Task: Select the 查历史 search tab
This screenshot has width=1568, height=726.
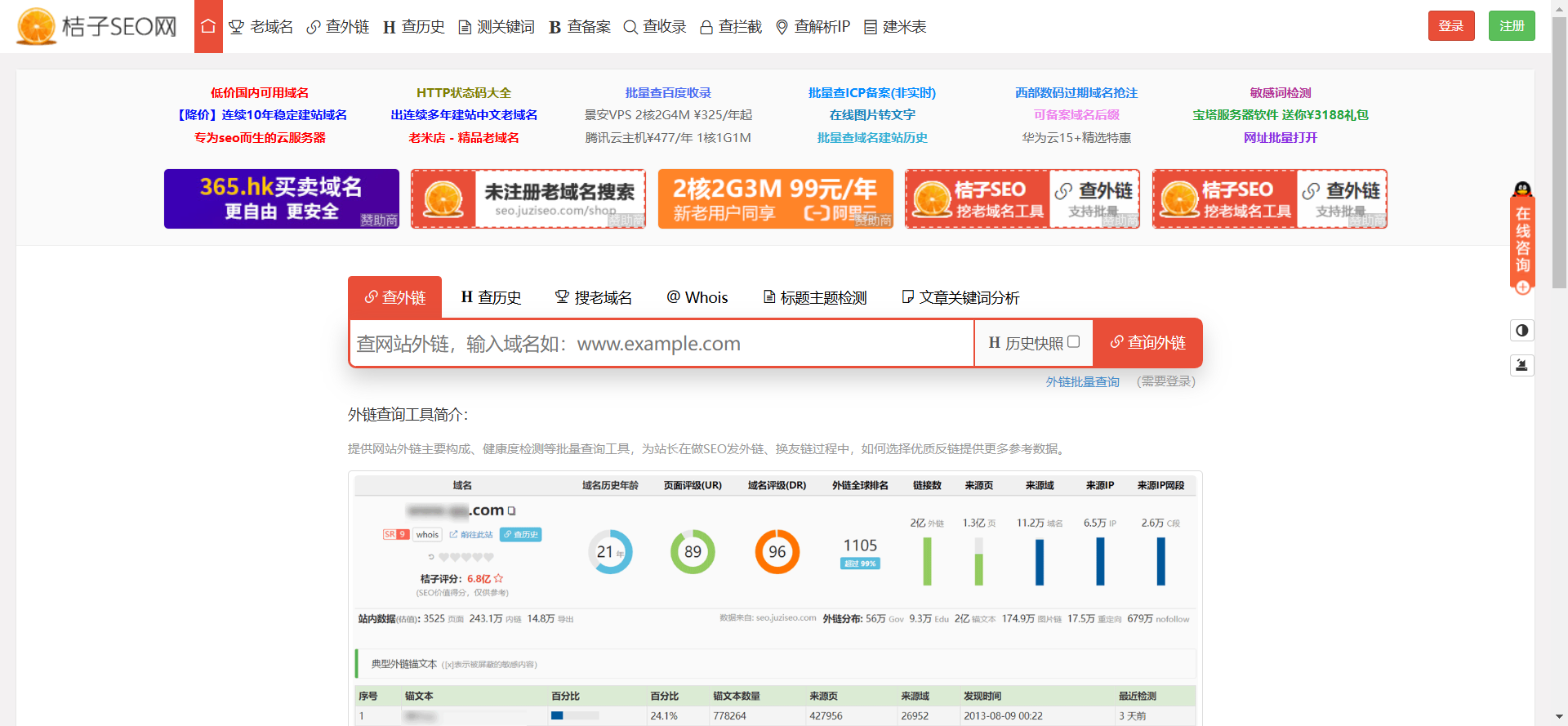Action: pos(491,297)
